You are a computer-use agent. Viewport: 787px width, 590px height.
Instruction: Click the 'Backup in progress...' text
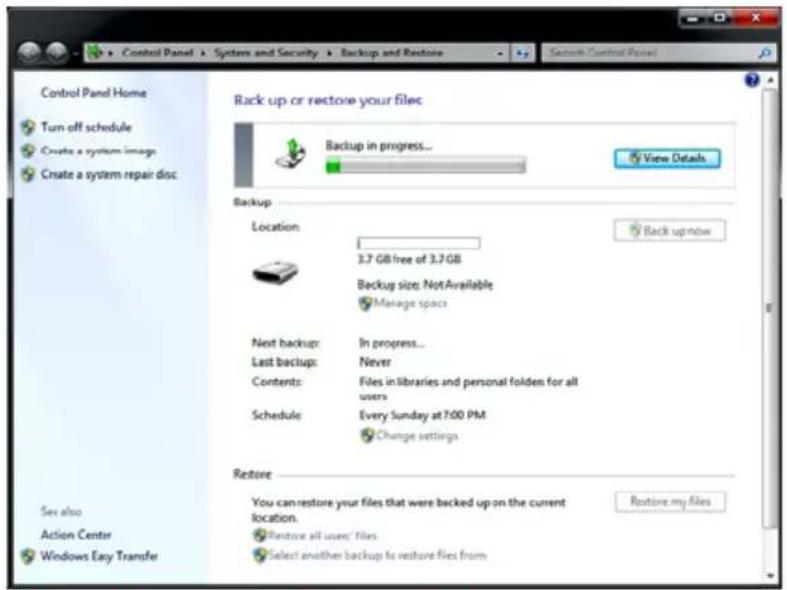click(378, 146)
